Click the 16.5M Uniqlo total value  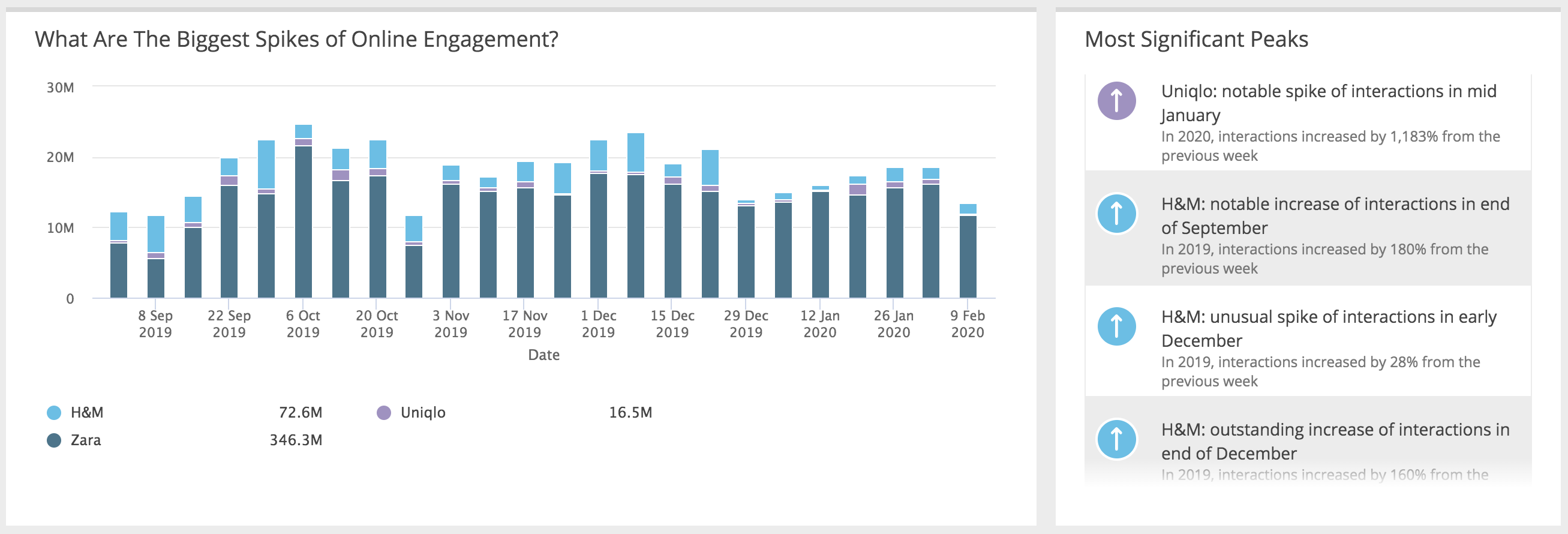pyautogui.click(x=630, y=413)
